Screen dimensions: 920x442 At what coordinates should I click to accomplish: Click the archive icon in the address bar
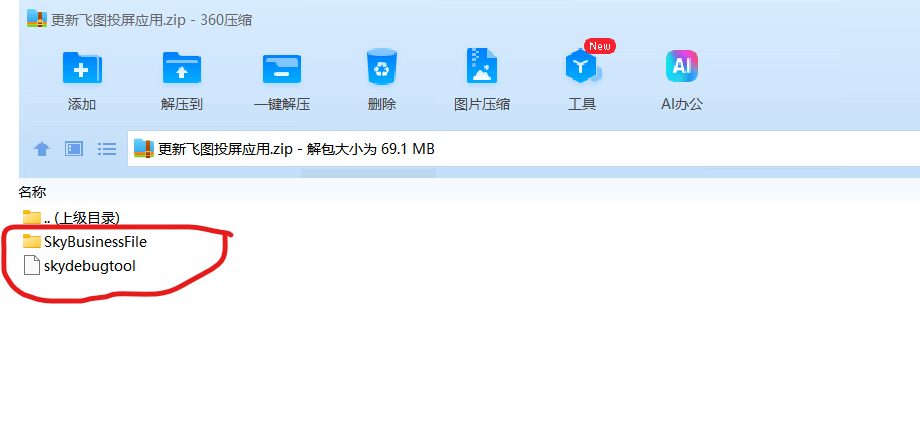point(144,149)
